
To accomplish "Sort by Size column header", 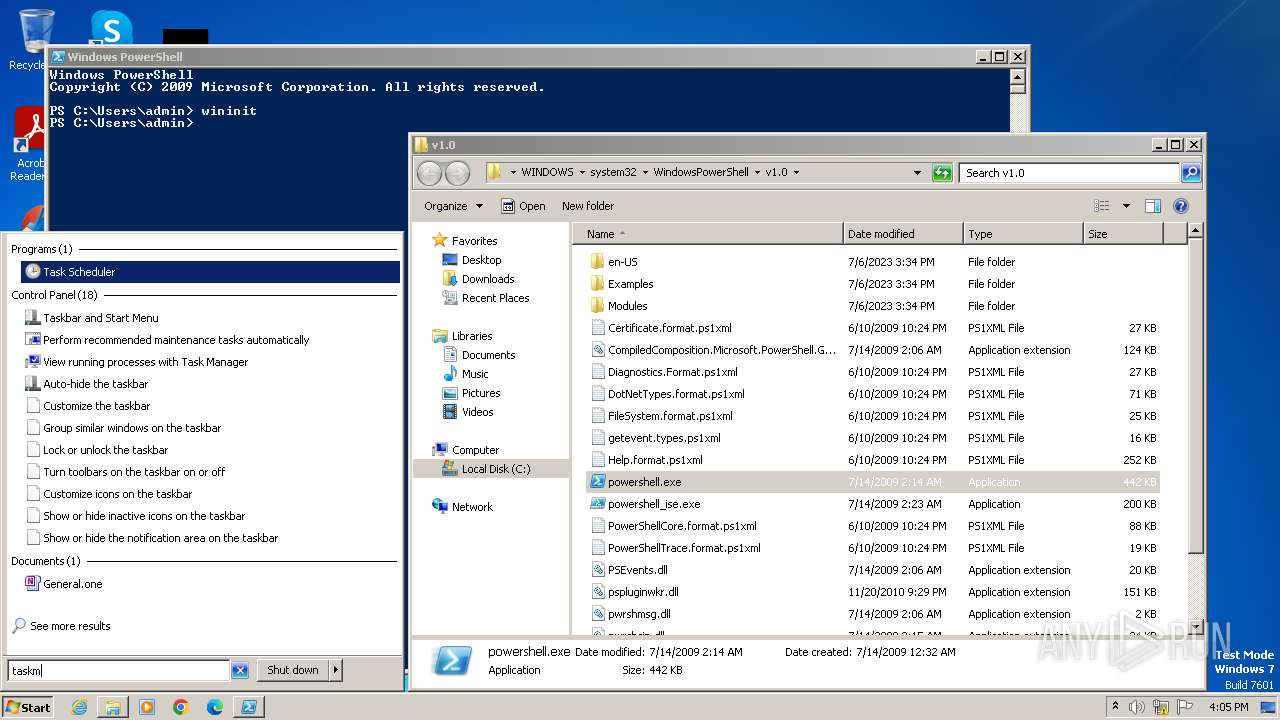I will coord(1123,234).
